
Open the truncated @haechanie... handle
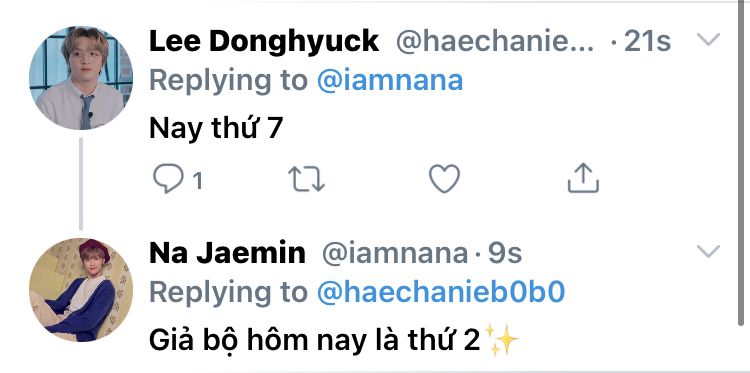[x=495, y=42]
